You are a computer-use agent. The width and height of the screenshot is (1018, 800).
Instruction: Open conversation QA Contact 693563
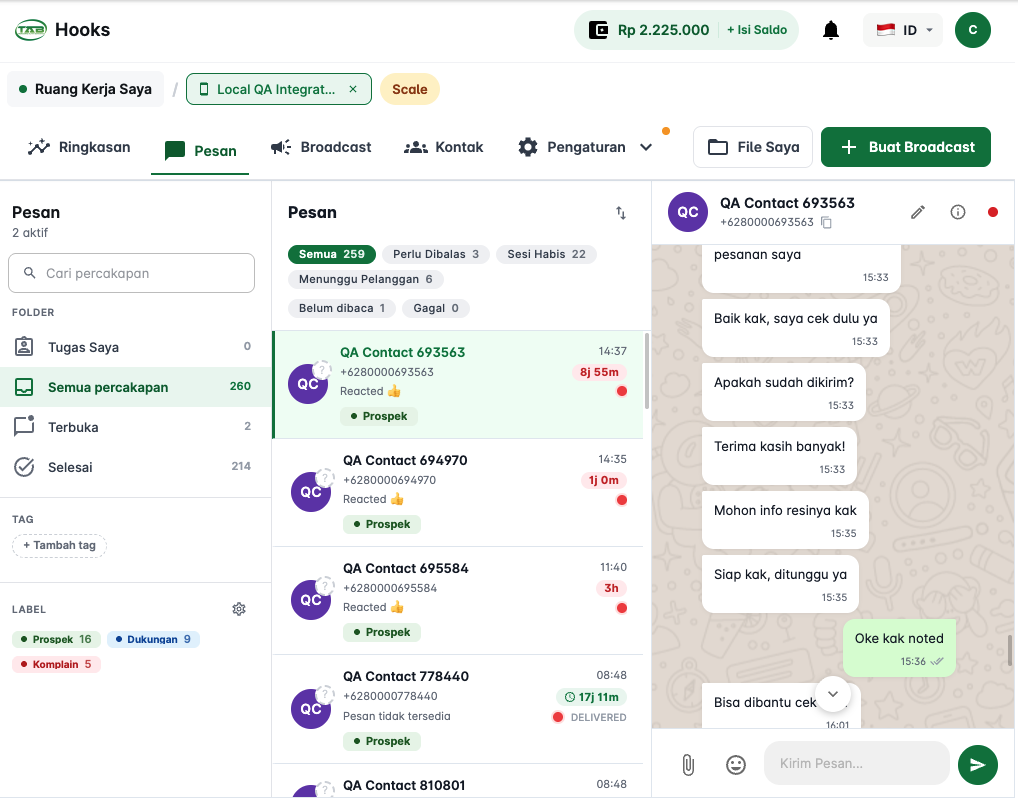click(x=458, y=385)
